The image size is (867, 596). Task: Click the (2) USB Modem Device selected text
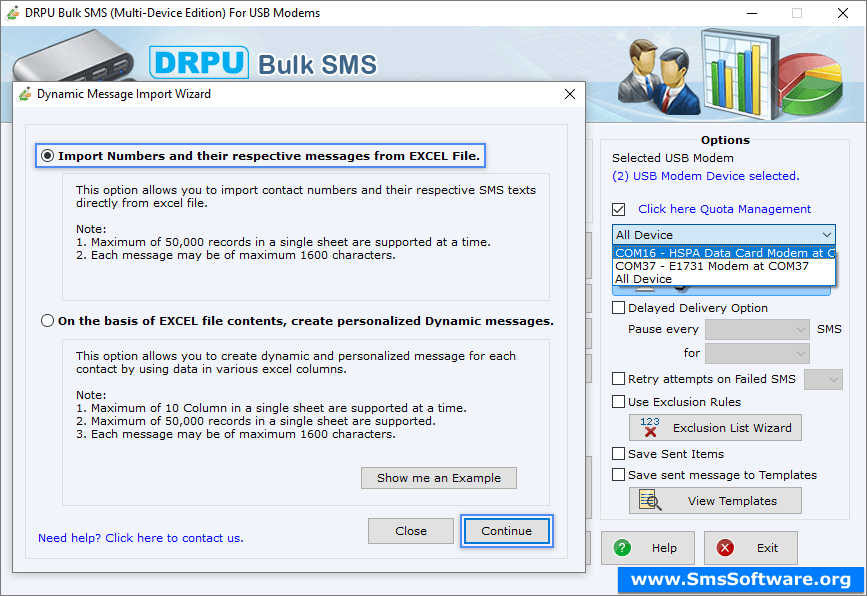pyautogui.click(x=706, y=176)
